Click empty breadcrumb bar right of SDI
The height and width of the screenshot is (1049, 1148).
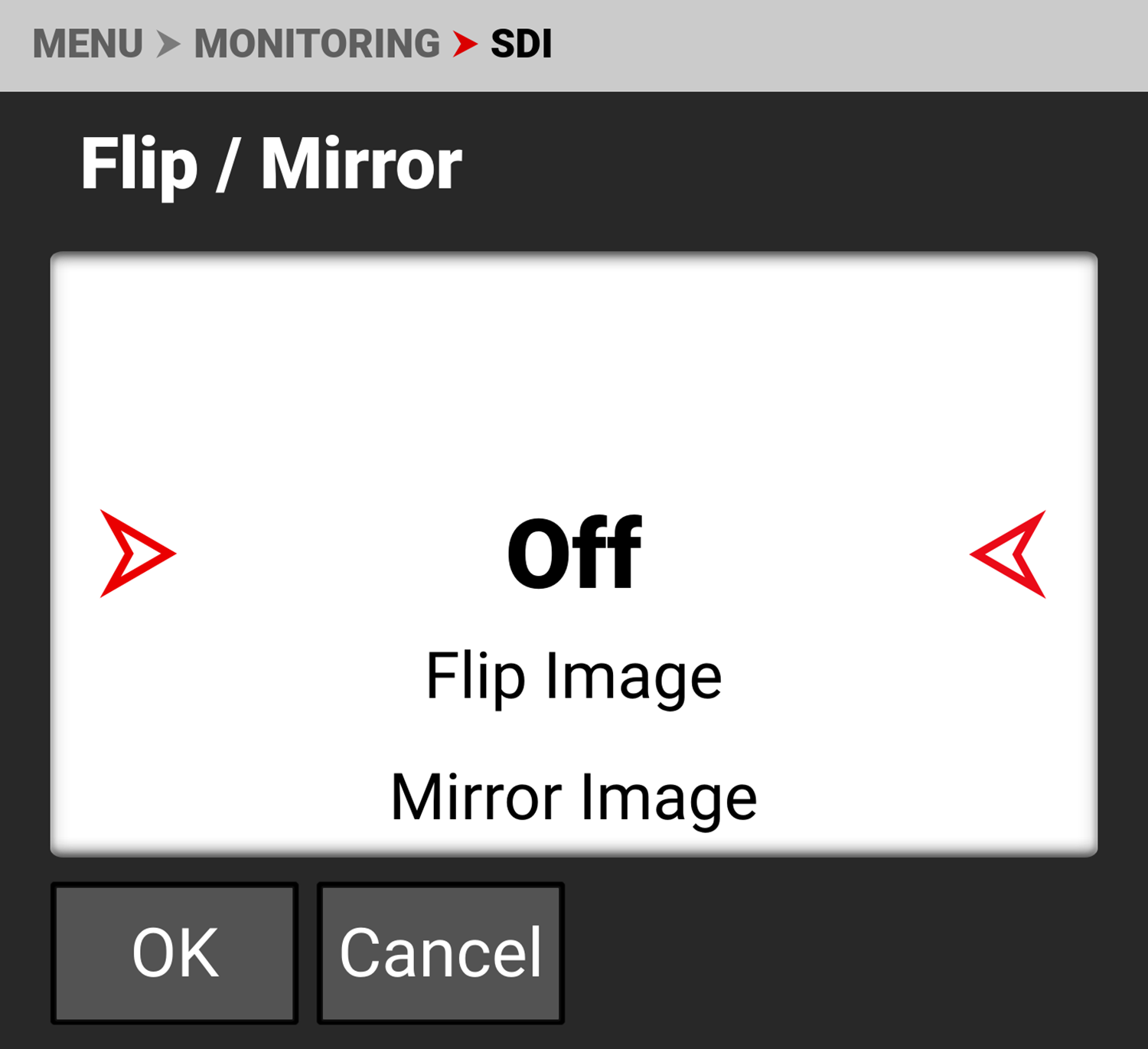pyautogui.click(x=842, y=44)
